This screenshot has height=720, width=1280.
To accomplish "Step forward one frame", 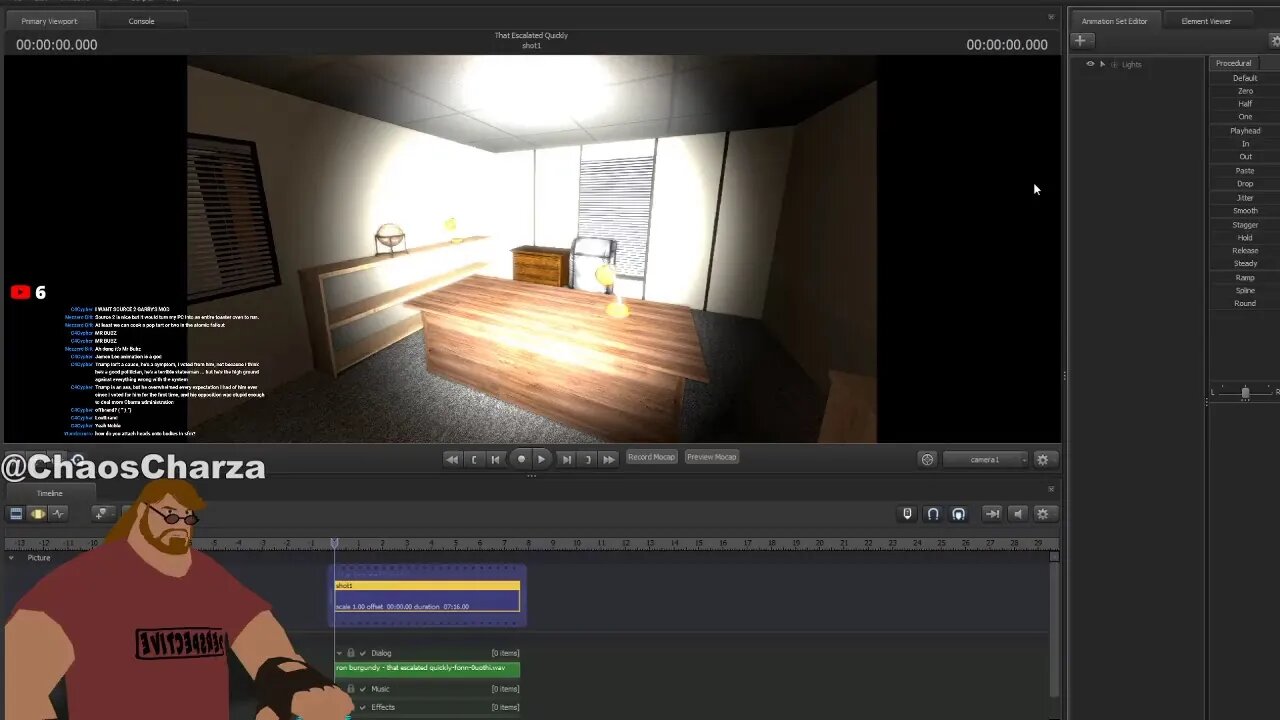I will tap(566, 459).
